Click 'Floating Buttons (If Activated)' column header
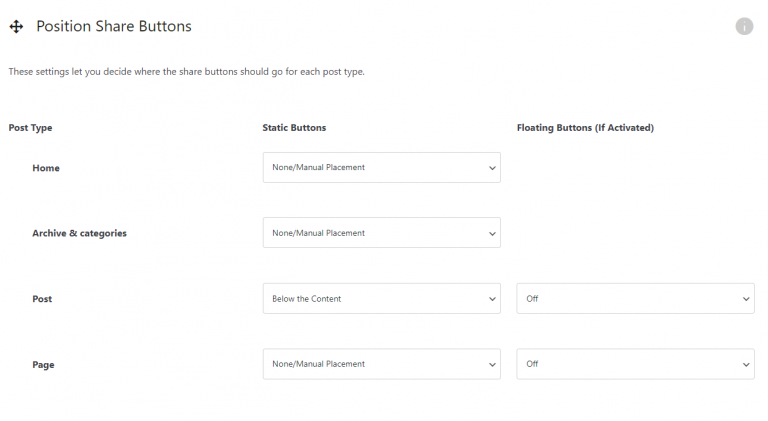 [585, 128]
